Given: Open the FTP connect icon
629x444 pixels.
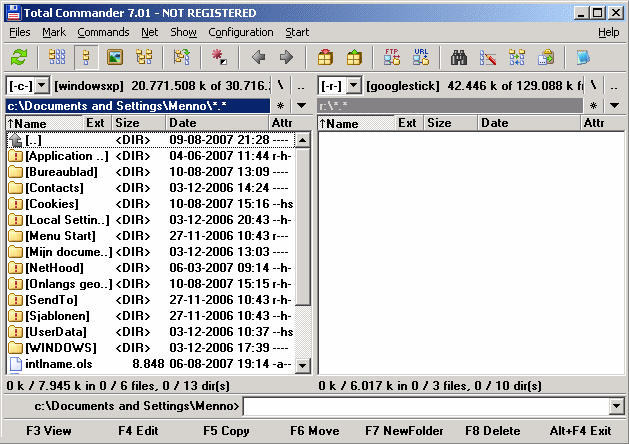Looking at the screenshot, I should pos(392,57).
